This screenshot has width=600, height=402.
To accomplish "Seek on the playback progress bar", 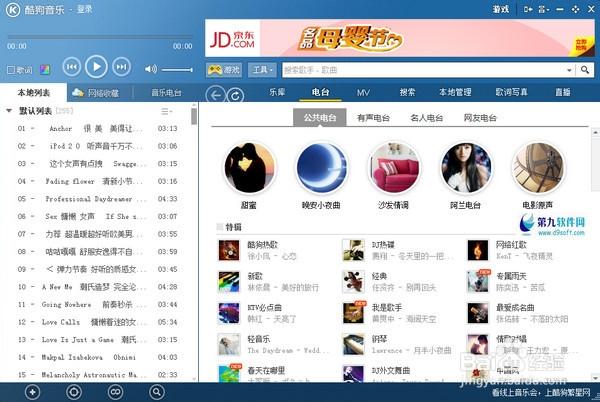I will 100,37.
